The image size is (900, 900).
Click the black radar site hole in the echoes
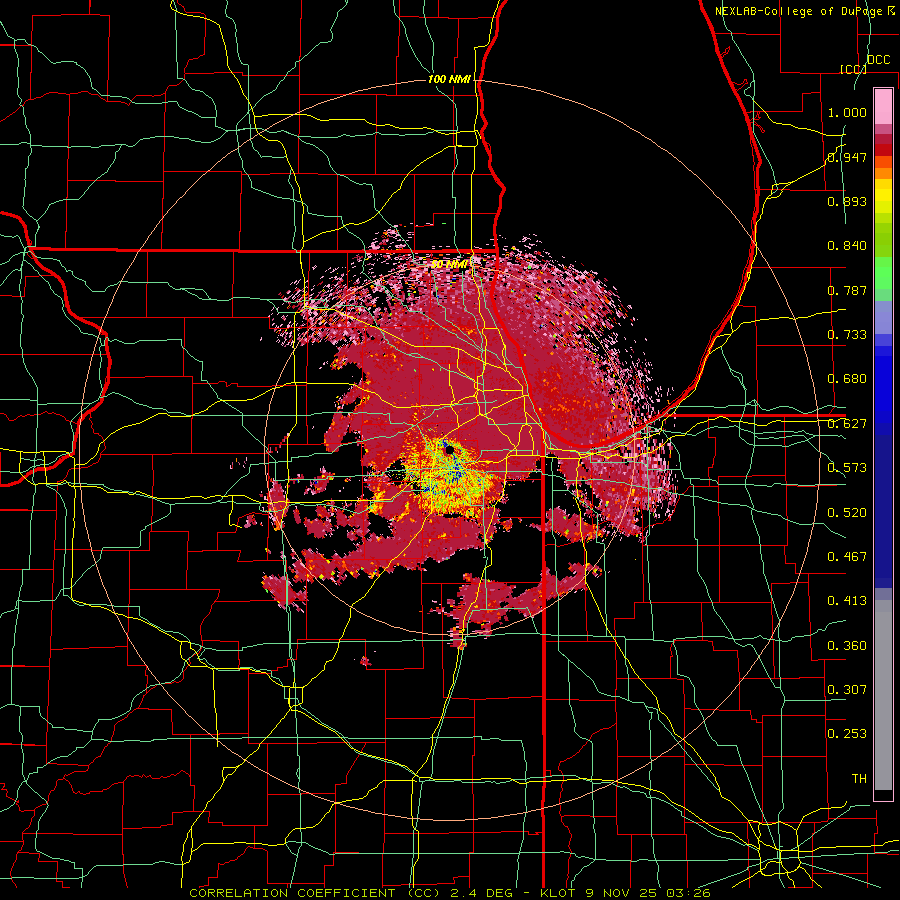(449, 449)
